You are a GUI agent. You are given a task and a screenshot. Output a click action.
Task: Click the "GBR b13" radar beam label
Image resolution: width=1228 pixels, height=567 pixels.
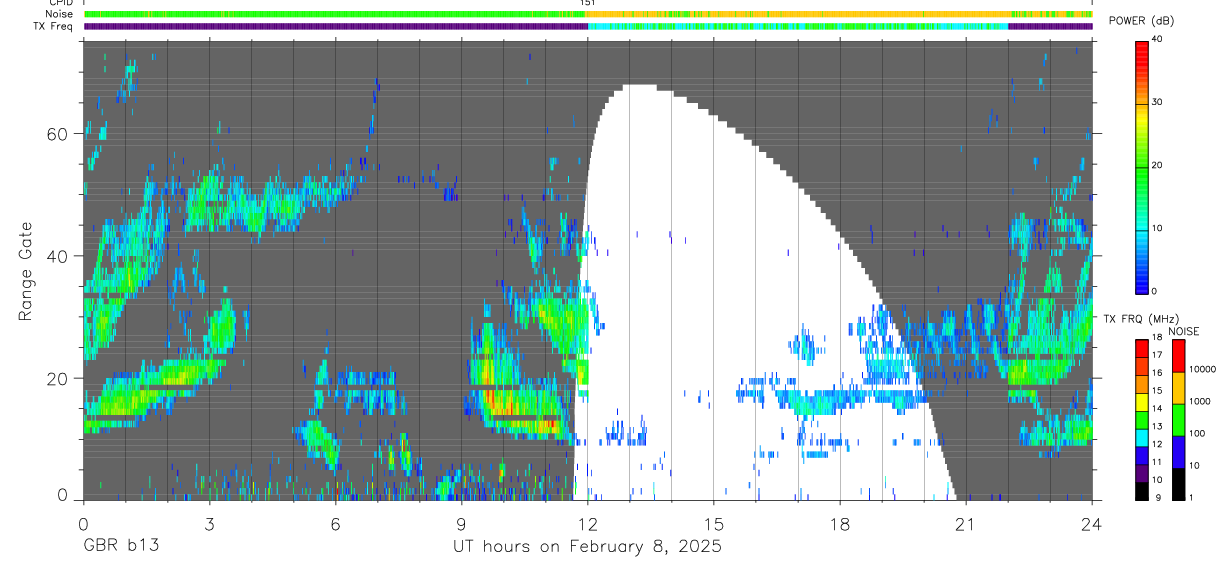(x=121, y=547)
